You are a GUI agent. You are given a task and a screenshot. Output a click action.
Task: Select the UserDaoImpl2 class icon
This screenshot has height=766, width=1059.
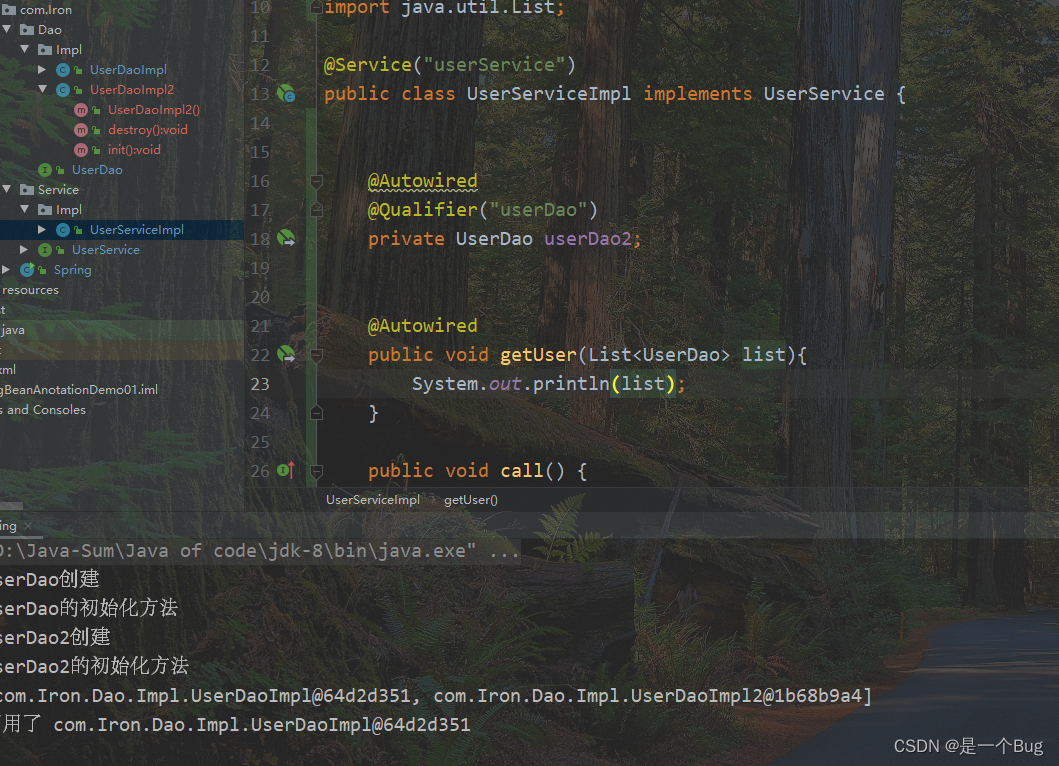point(63,89)
